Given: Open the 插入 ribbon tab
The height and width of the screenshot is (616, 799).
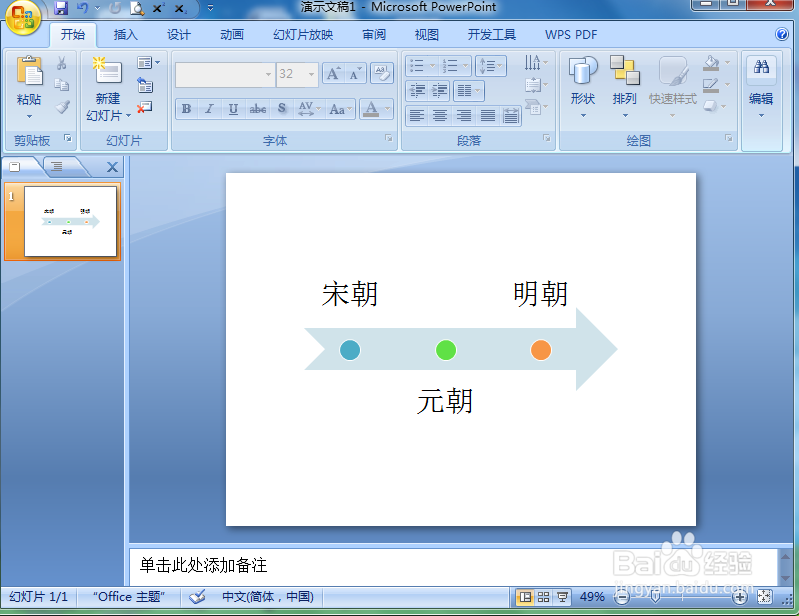Looking at the screenshot, I should point(126,35).
